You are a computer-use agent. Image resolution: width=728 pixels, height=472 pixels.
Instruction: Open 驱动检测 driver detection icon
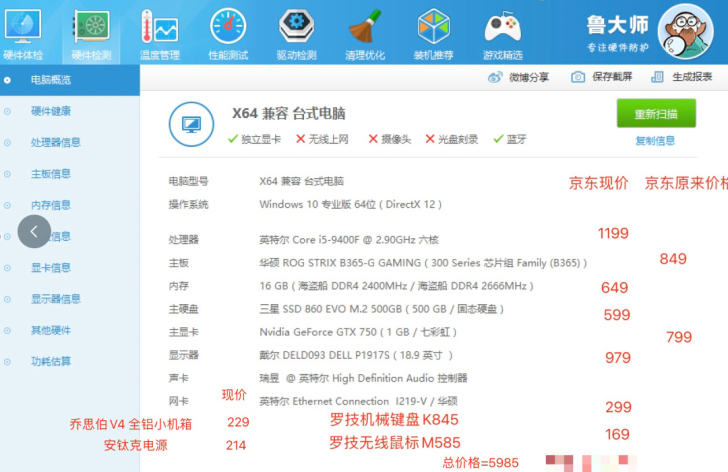(x=296, y=26)
